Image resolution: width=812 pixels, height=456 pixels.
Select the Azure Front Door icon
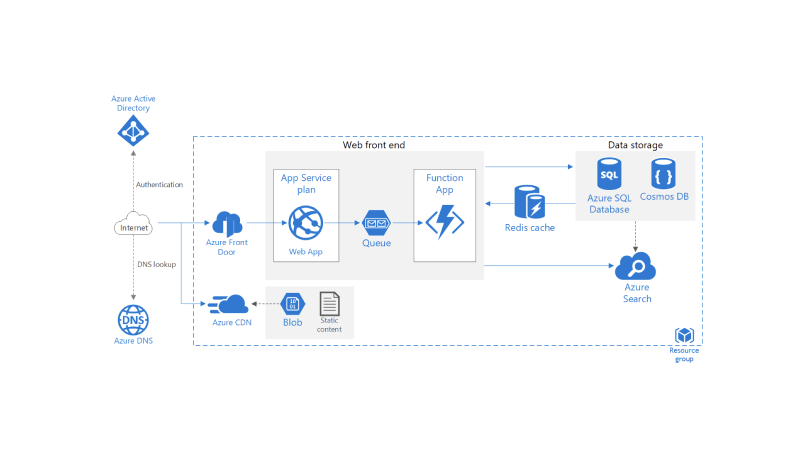point(226,223)
